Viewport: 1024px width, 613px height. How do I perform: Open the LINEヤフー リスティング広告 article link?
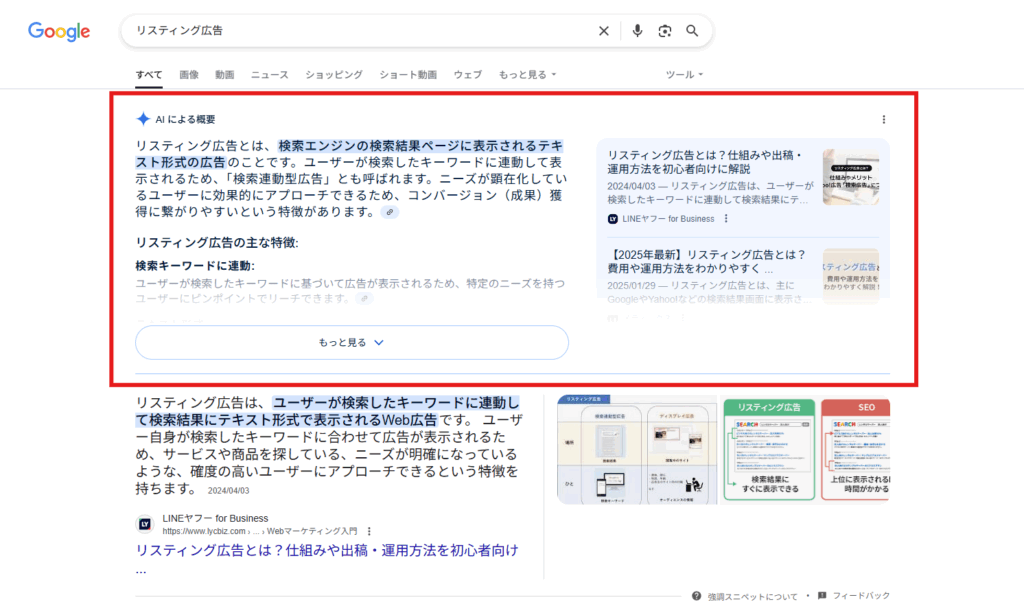pyautogui.click(x=325, y=550)
